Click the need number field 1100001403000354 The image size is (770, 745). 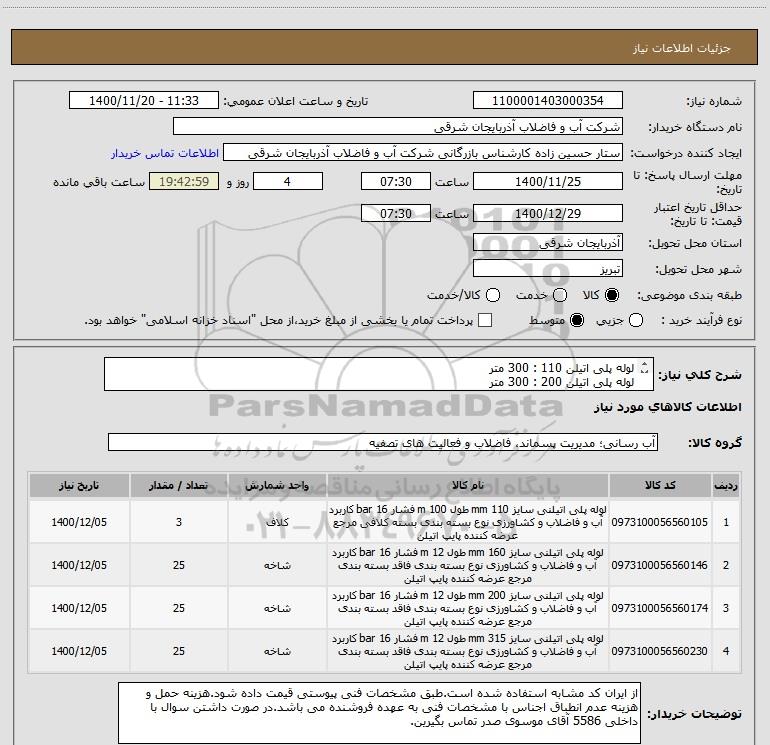point(548,100)
